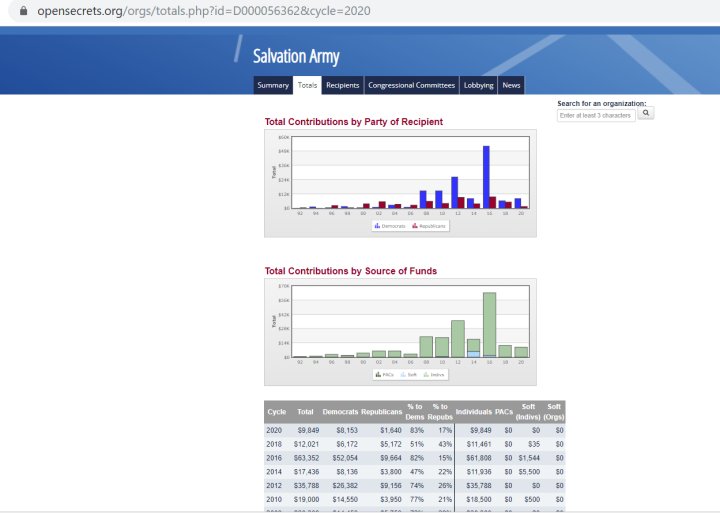Screen dimensions: 720x514
Task: Select the Totals tab
Action: click(307, 85)
